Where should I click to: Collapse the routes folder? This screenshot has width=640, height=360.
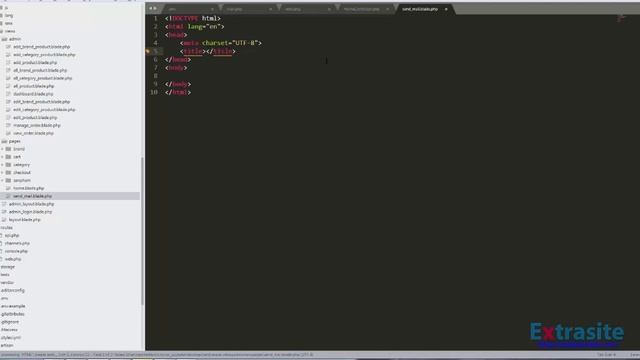(x=7, y=228)
